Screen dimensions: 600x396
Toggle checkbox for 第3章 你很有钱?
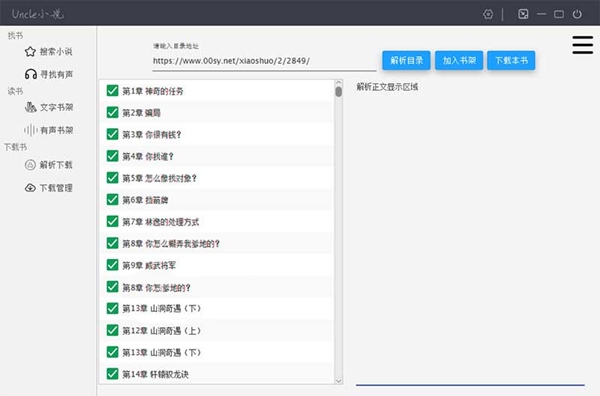click(112, 134)
